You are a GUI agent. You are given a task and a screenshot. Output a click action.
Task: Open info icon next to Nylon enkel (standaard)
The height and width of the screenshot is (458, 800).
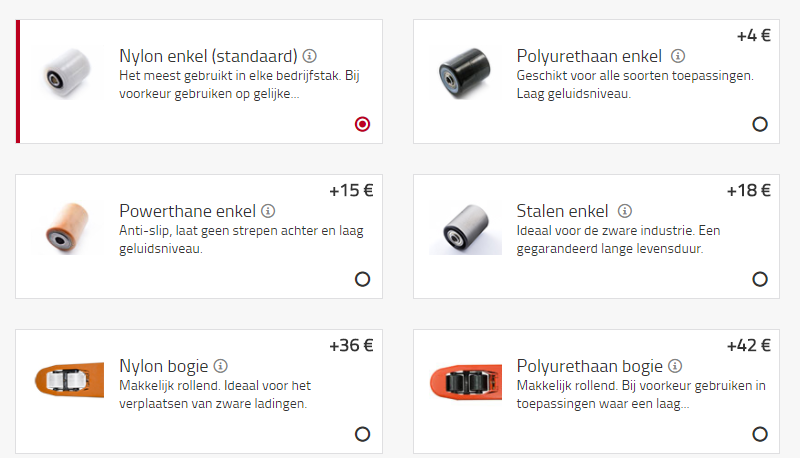310,56
